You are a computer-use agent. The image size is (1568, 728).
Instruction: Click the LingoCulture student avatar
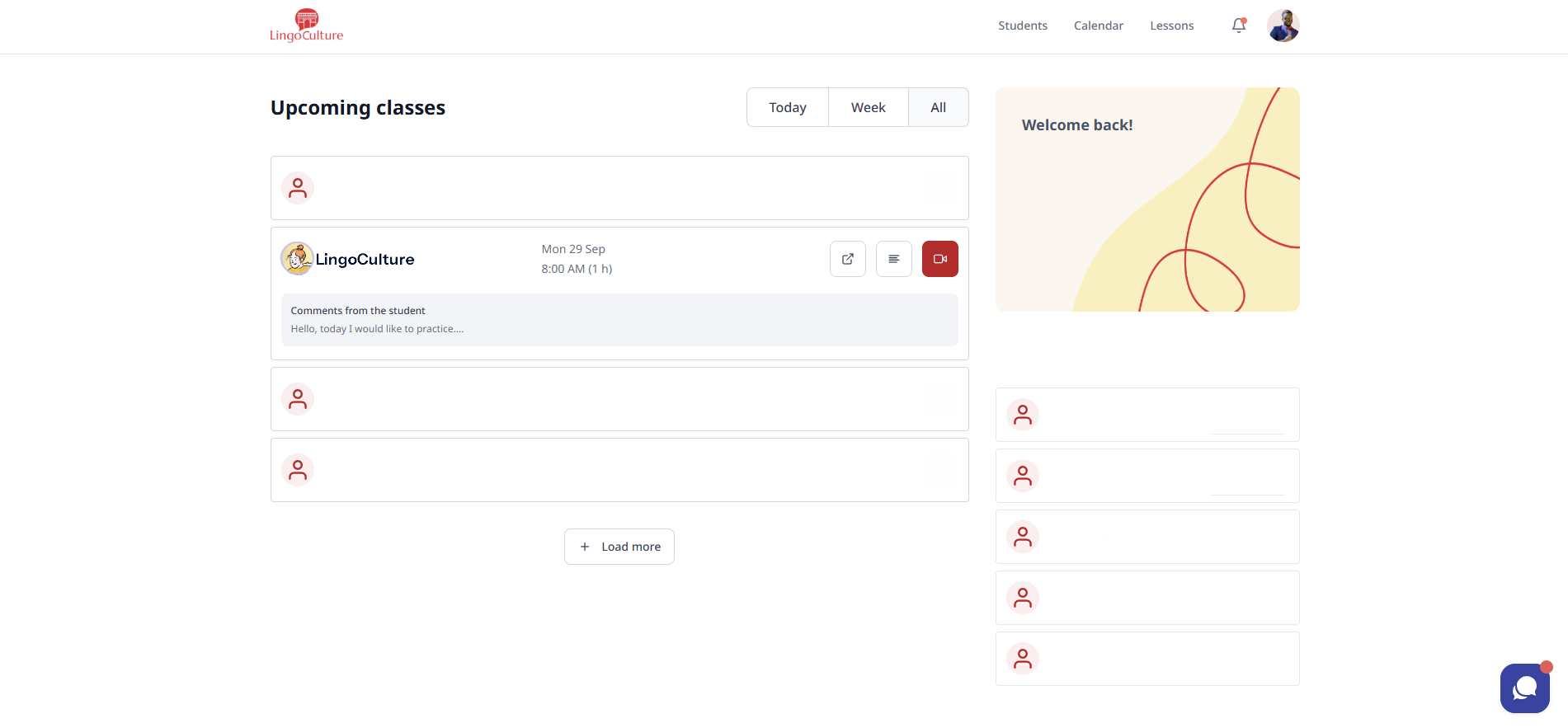pyautogui.click(x=297, y=259)
